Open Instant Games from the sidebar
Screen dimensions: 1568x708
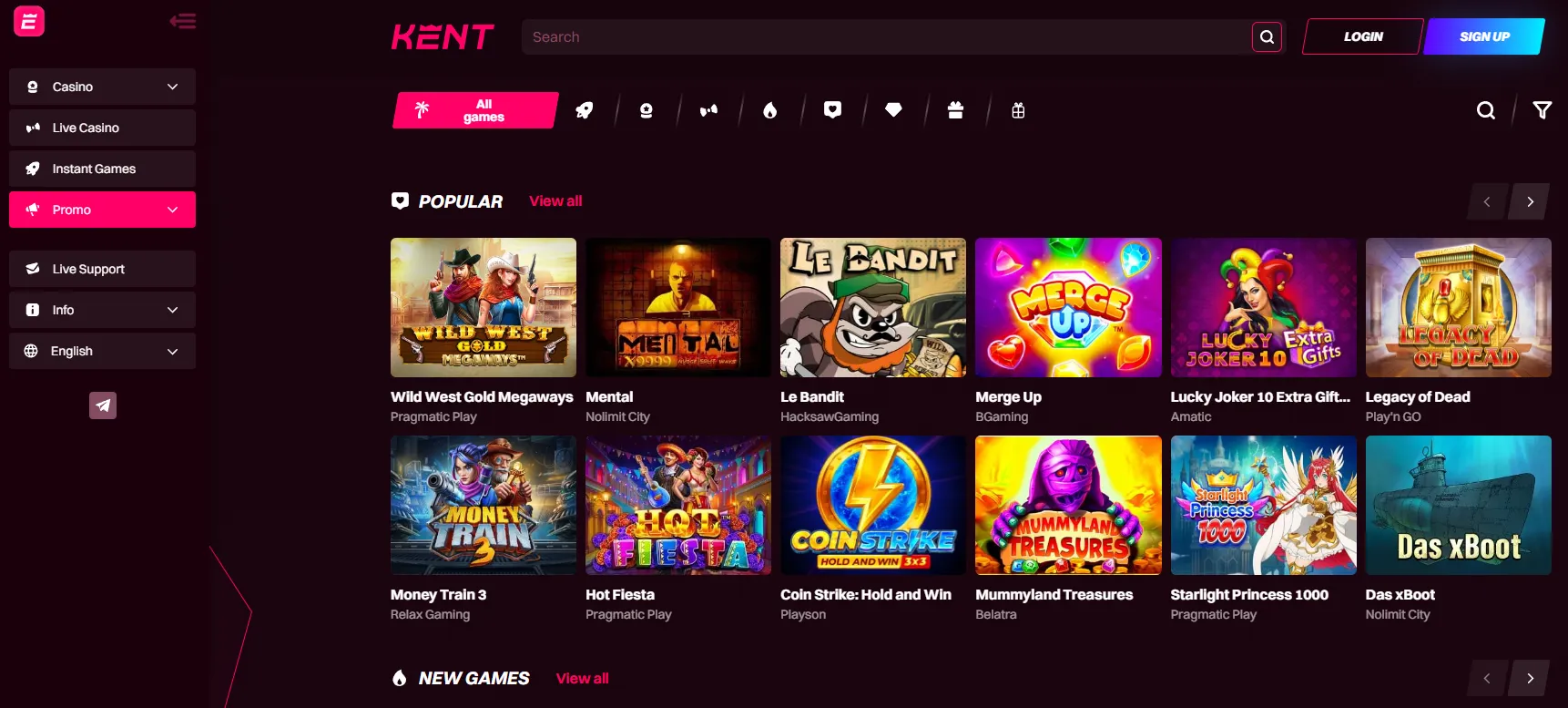(102, 169)
